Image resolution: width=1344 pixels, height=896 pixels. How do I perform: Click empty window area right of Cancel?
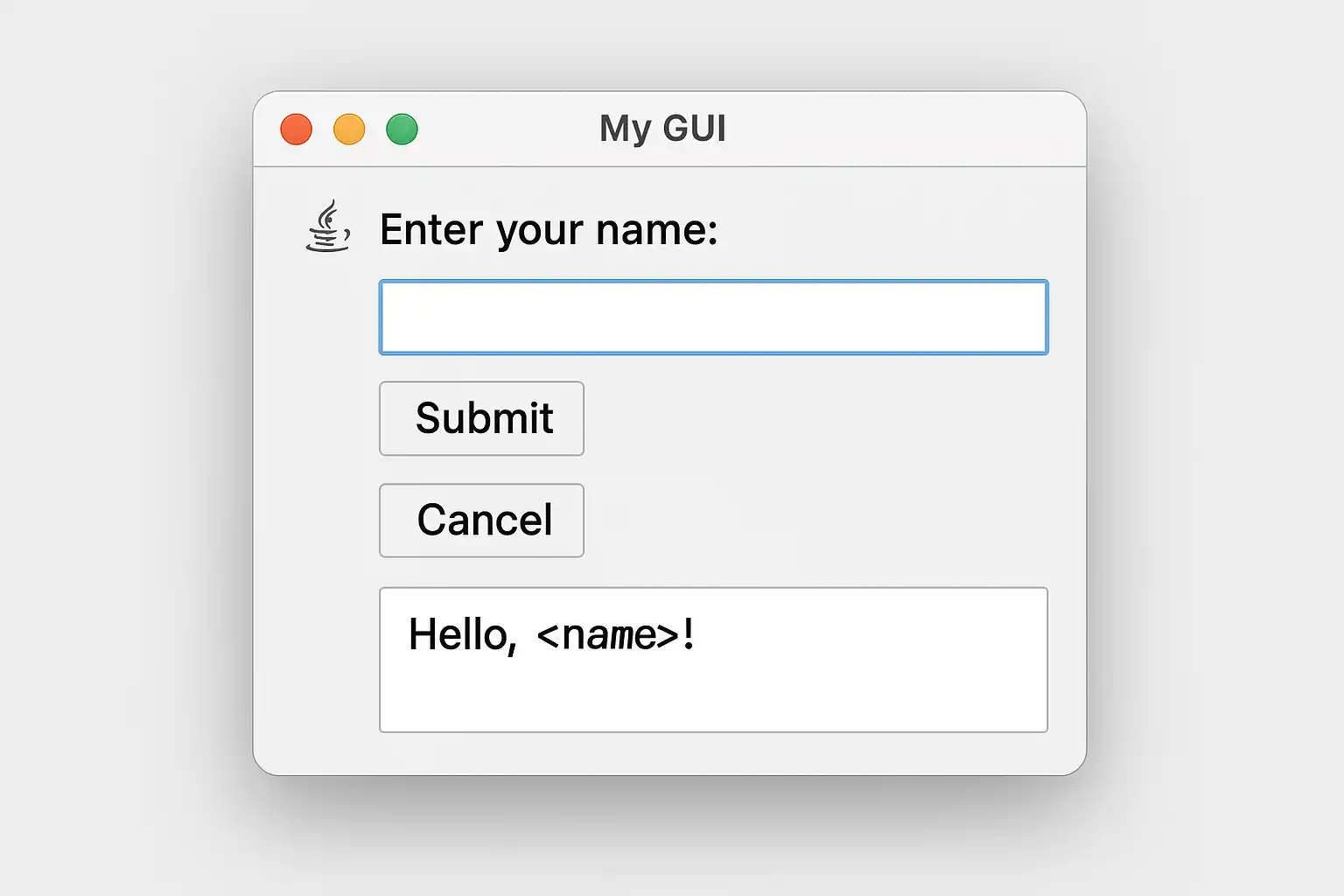(x=814, y=521)
